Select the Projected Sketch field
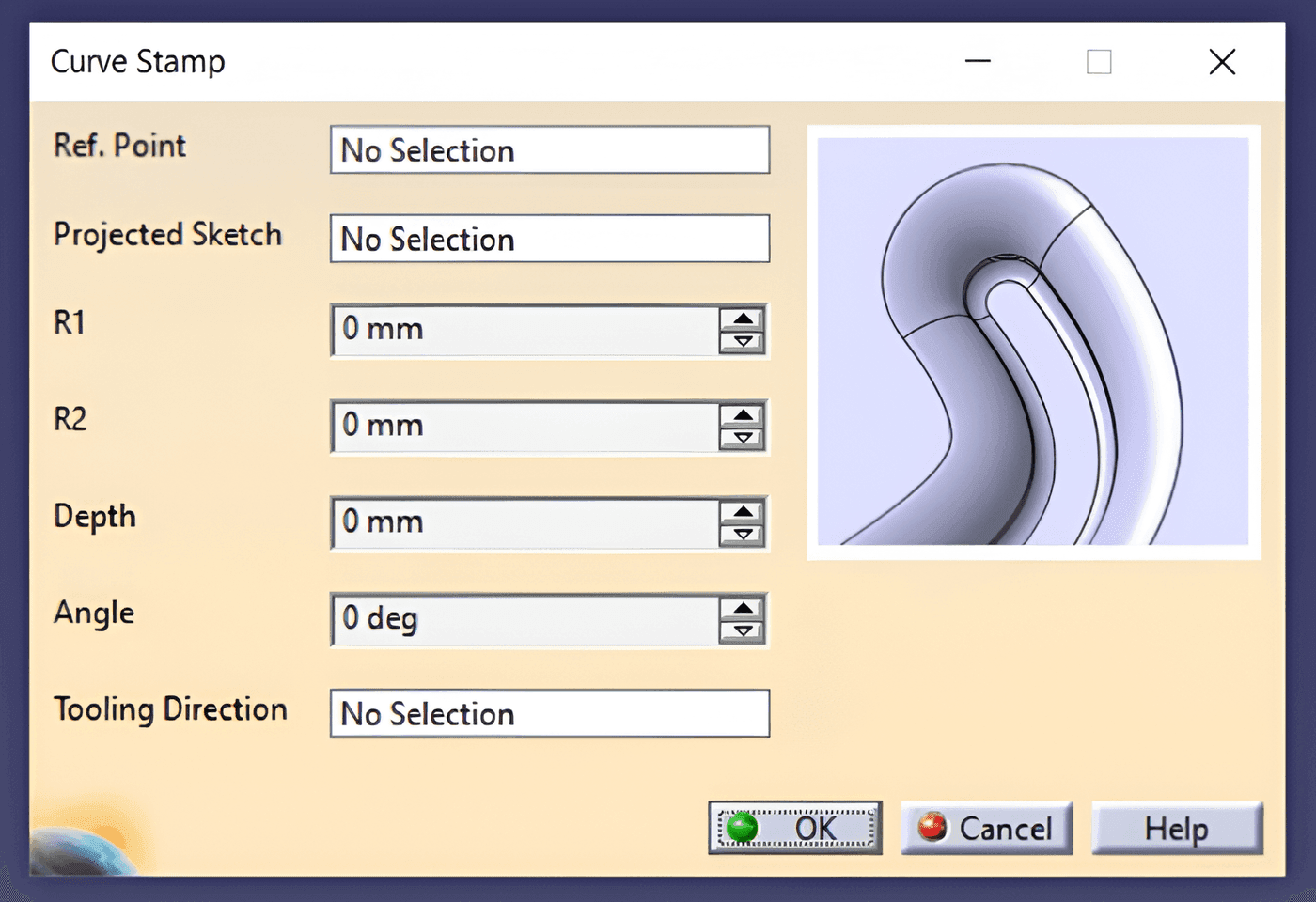Screen dimensions: 1316x902 coord(550,239)
